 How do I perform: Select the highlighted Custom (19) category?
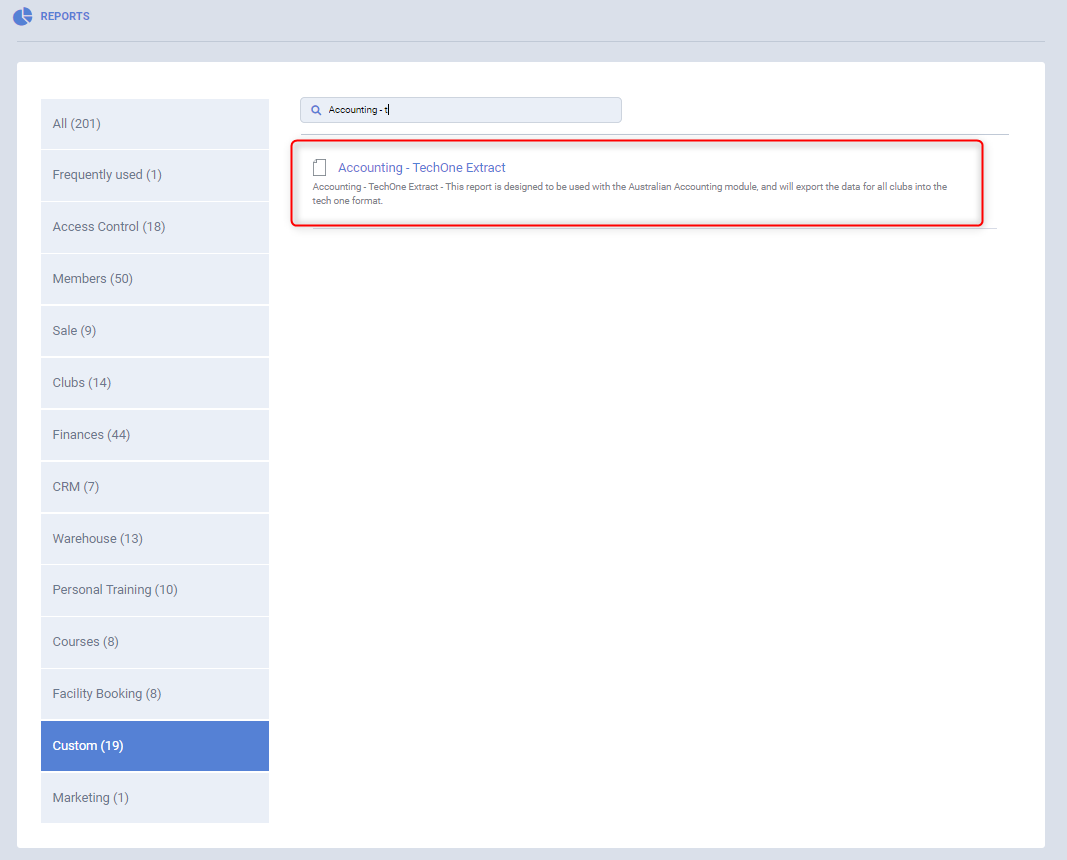point(154,746)
